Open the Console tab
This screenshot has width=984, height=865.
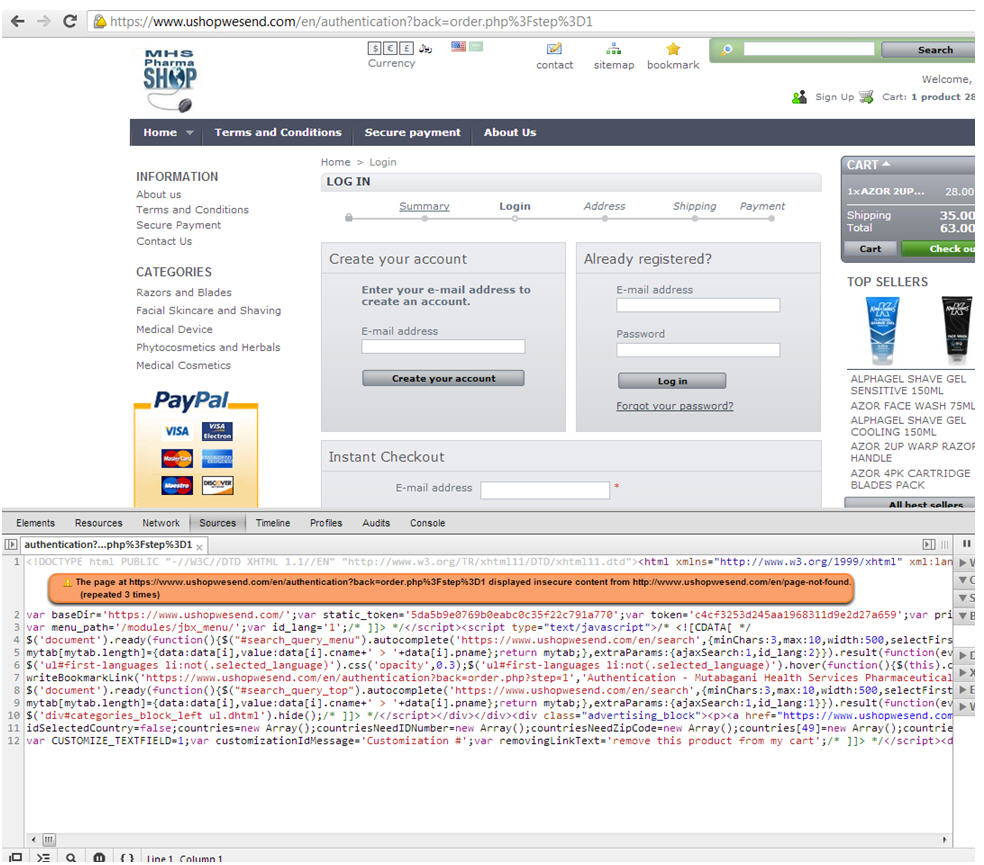point(427,524)
